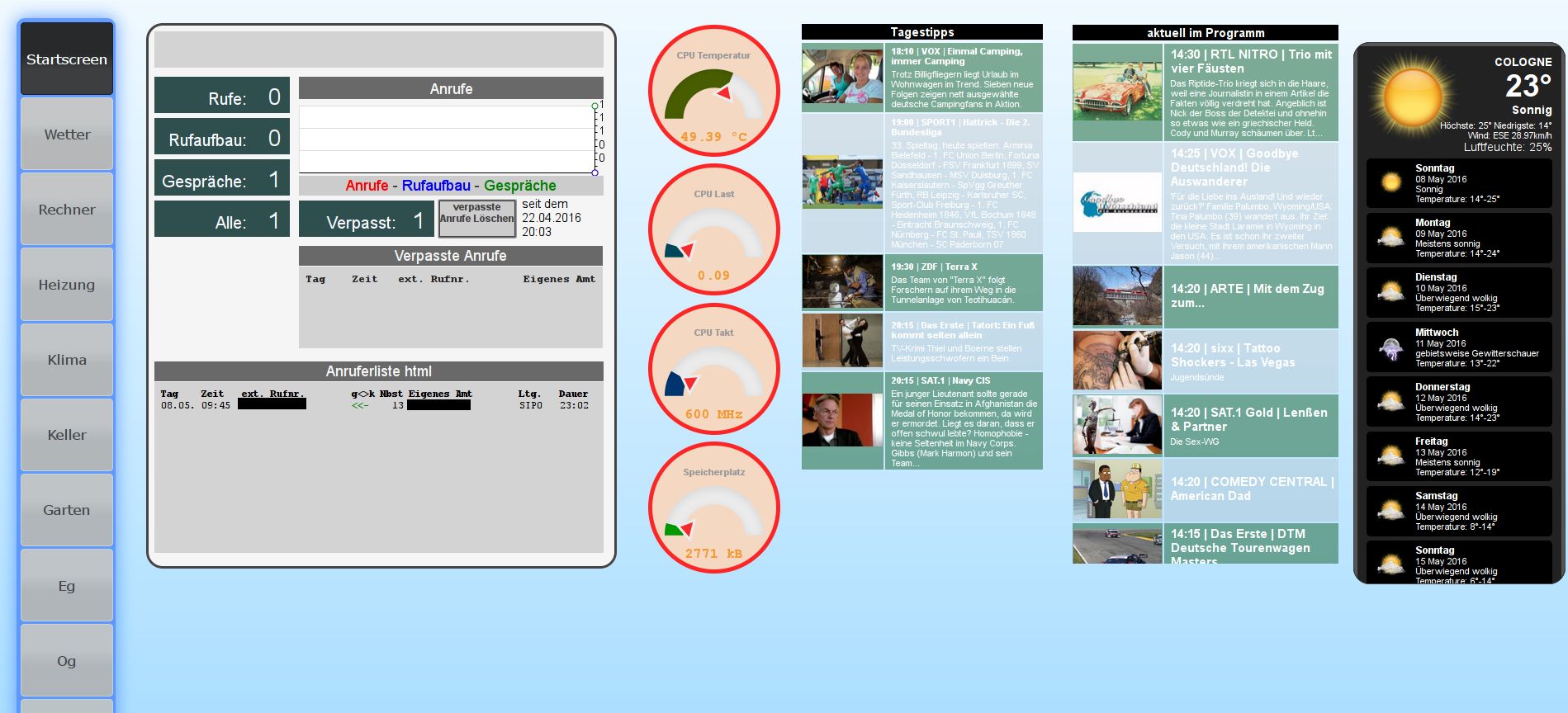Open the Terra X thumbnail
Screen dimensions: 1568x713
click(842, 281)
